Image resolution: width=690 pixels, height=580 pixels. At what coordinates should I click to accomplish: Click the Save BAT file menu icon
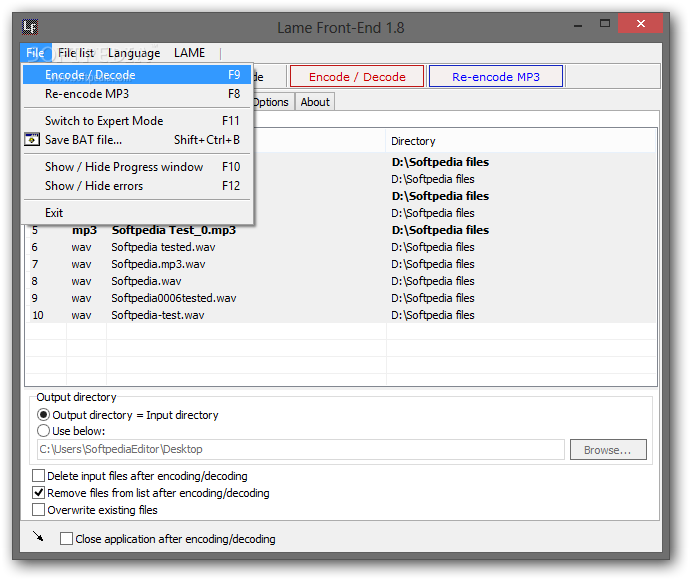pyautogui.click(x=32, y=139)
